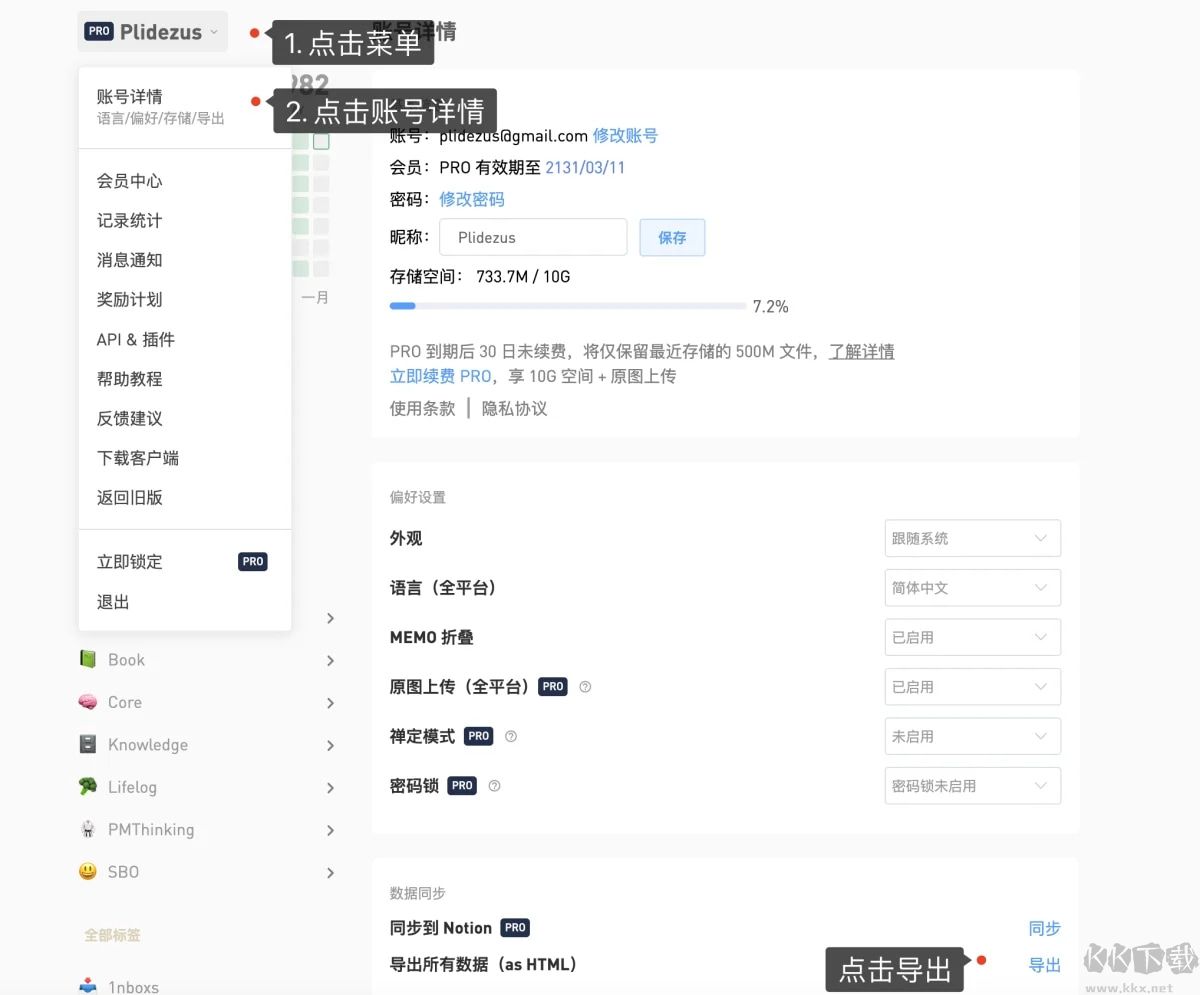1200x995 pixels.
Task: Open the Book notebook in the sidebar
Action: (x=126, y=660)
